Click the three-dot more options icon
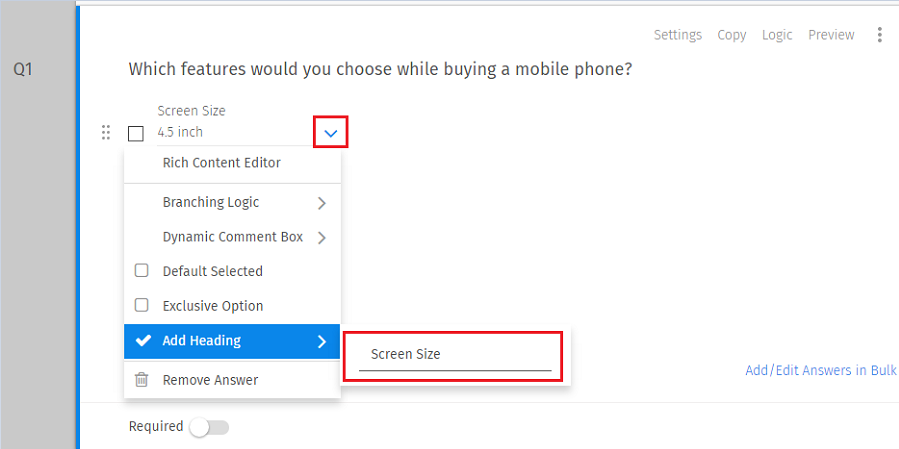This screenshot has width=899, height=449. point(880,35)
